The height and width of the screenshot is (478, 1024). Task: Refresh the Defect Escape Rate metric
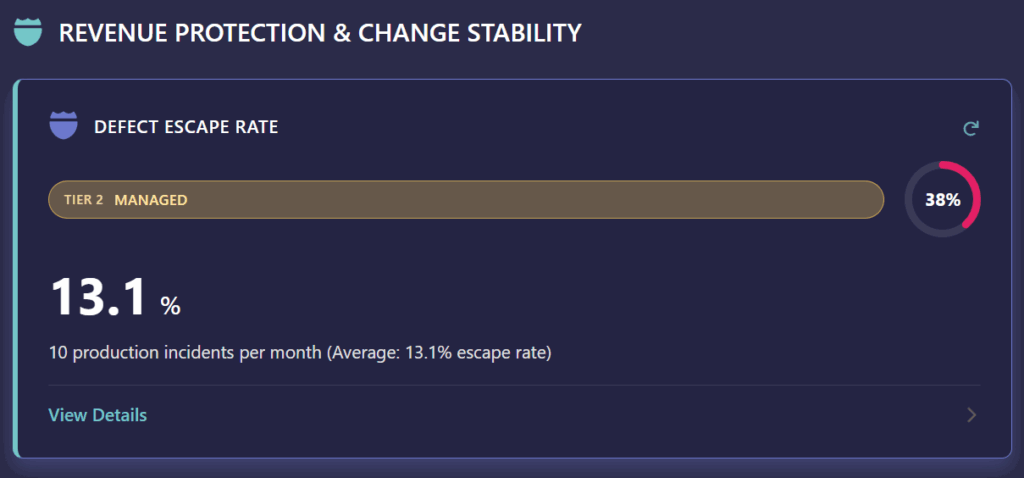970,128
